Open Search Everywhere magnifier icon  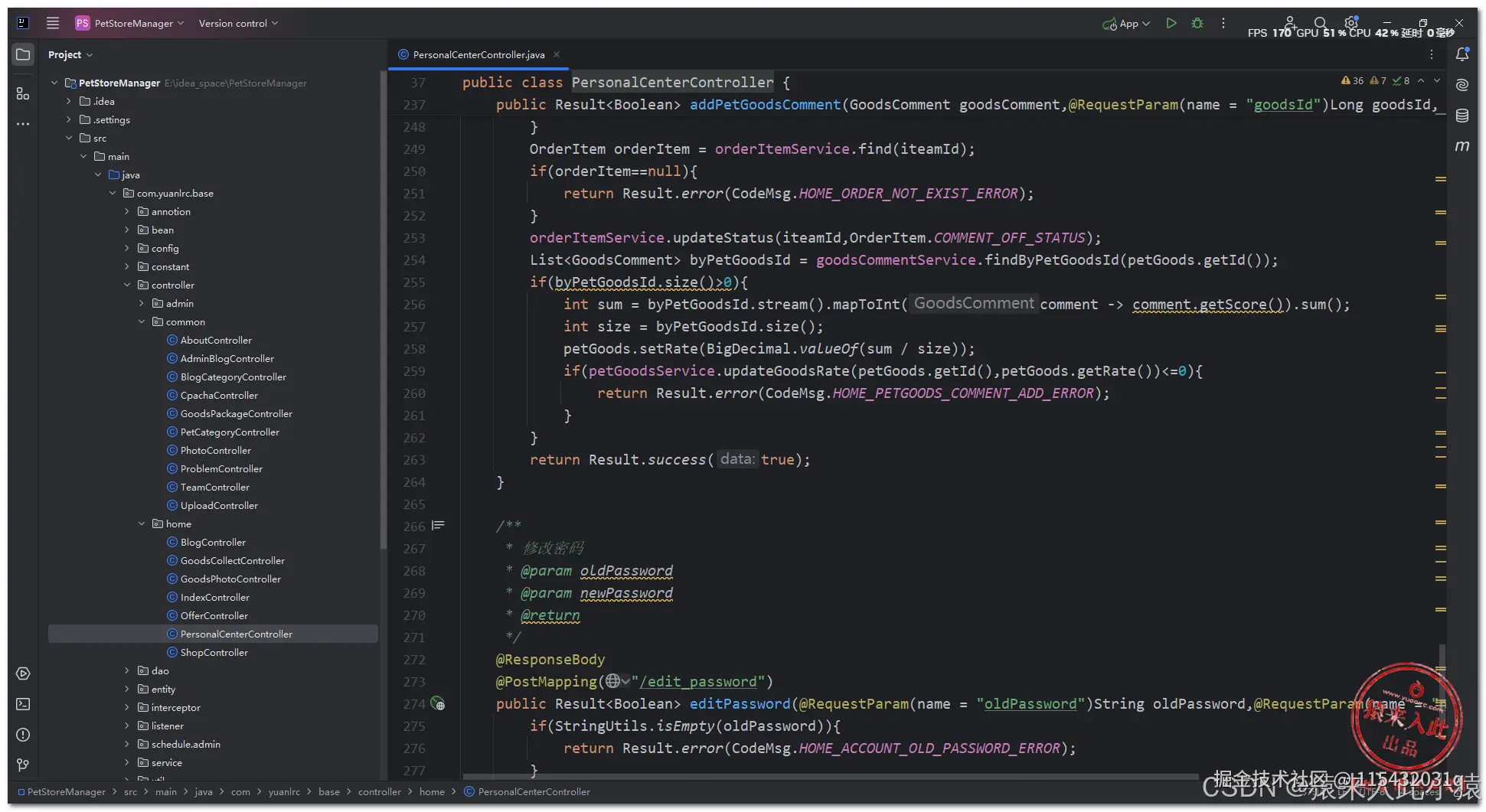click(1321, 23)
